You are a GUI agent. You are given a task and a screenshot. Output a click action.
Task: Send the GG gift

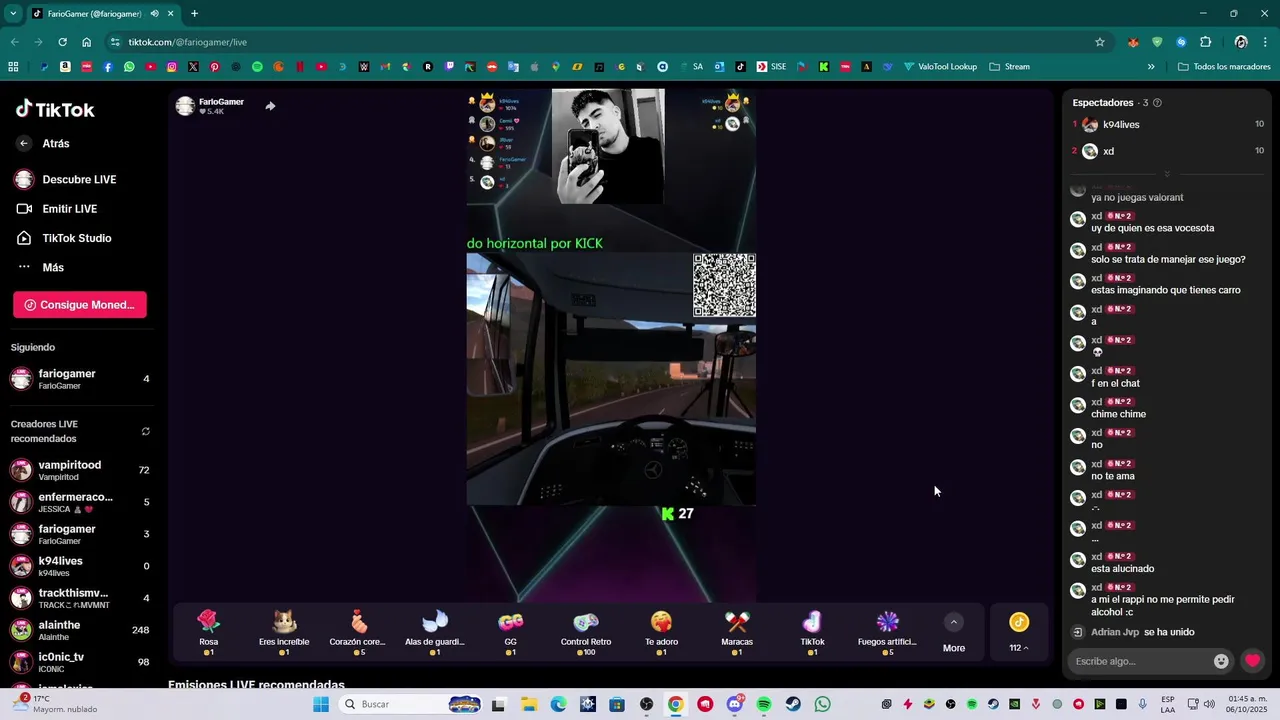pyautogui.click(x=510, y=632)
